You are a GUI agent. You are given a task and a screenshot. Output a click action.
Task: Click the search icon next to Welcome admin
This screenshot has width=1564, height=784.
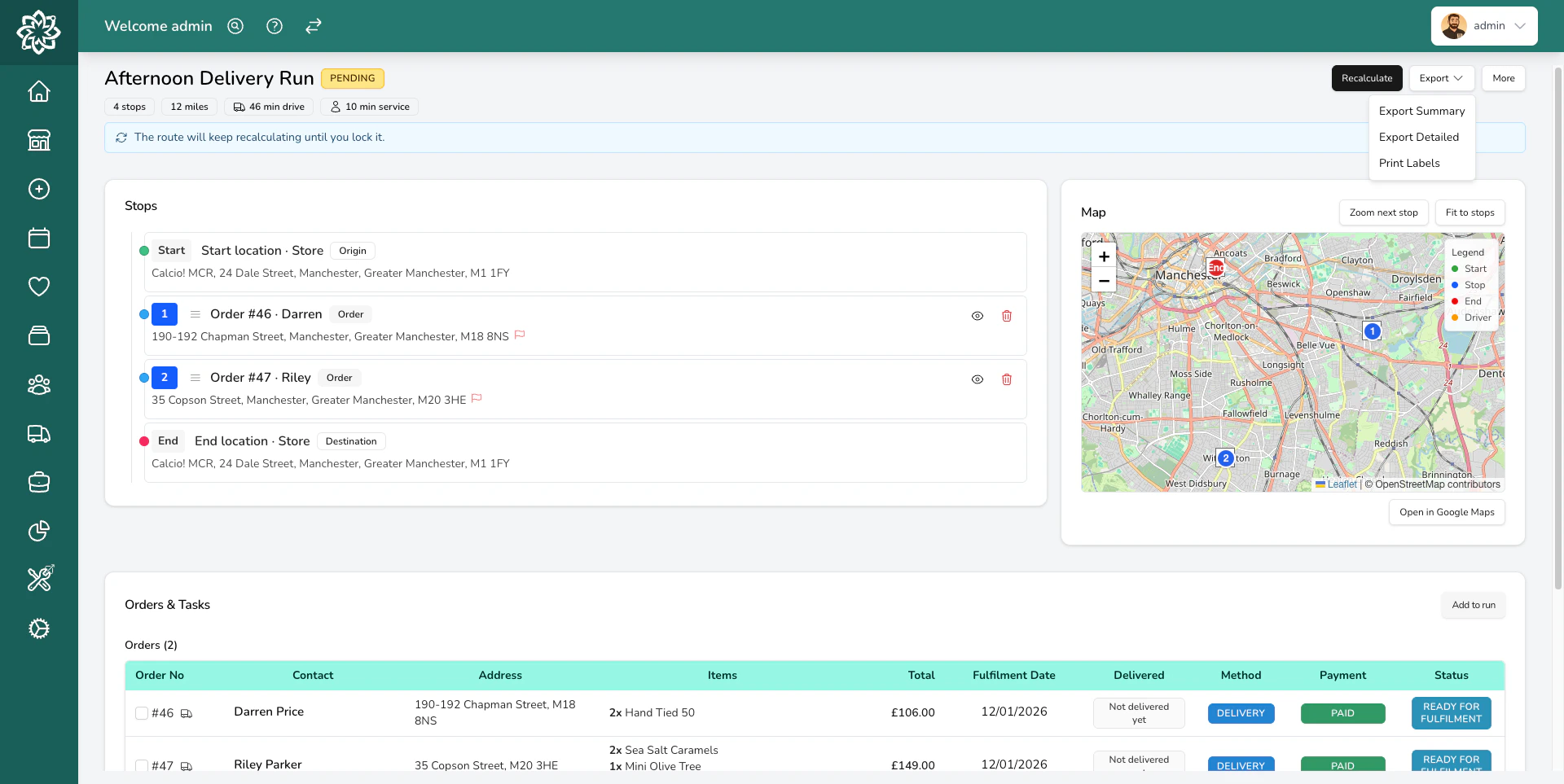pos(235,26)
